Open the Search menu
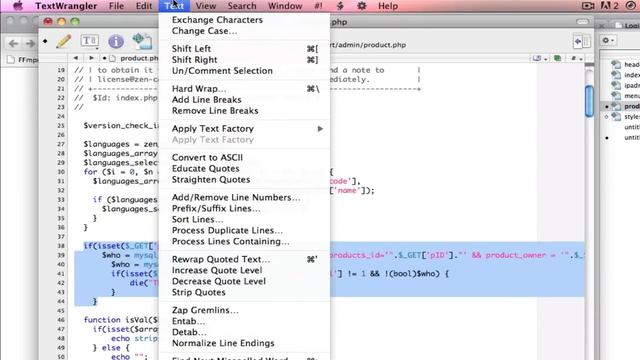This screenshot has height=360, width=640. click(x=242, y=6)
